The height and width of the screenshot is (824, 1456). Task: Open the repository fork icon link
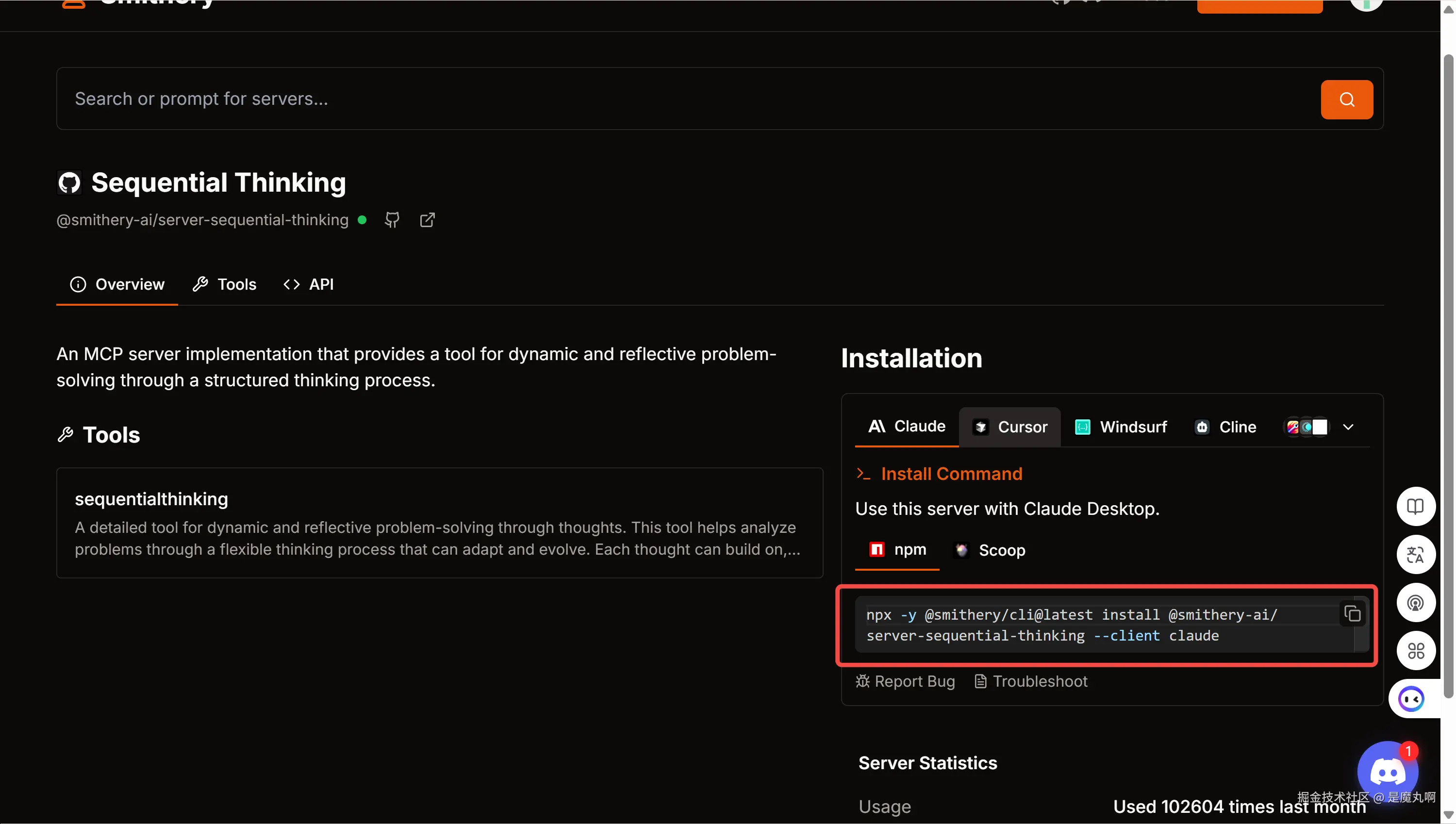[x=392, y=220]
